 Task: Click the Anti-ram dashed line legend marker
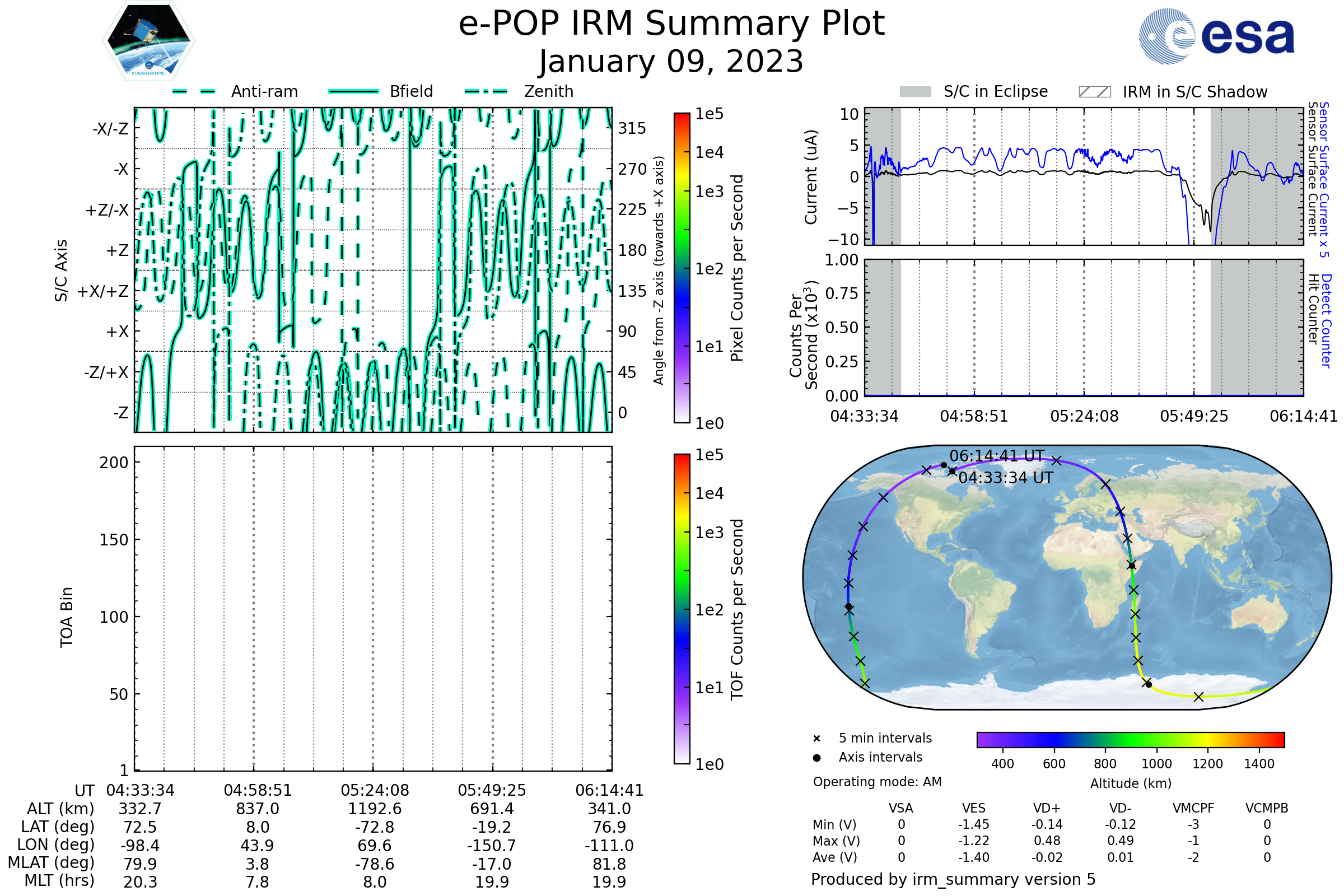click(194, 91)
